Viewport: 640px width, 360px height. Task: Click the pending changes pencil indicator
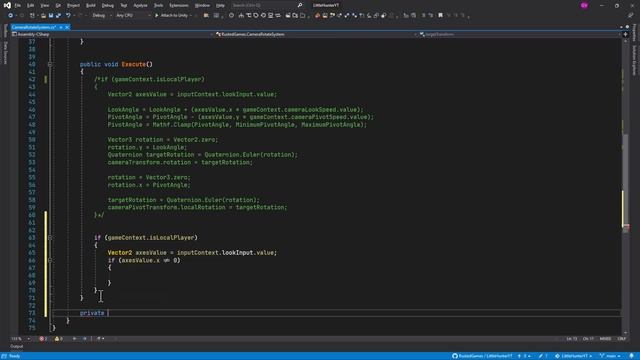click(x=543, y=356)
